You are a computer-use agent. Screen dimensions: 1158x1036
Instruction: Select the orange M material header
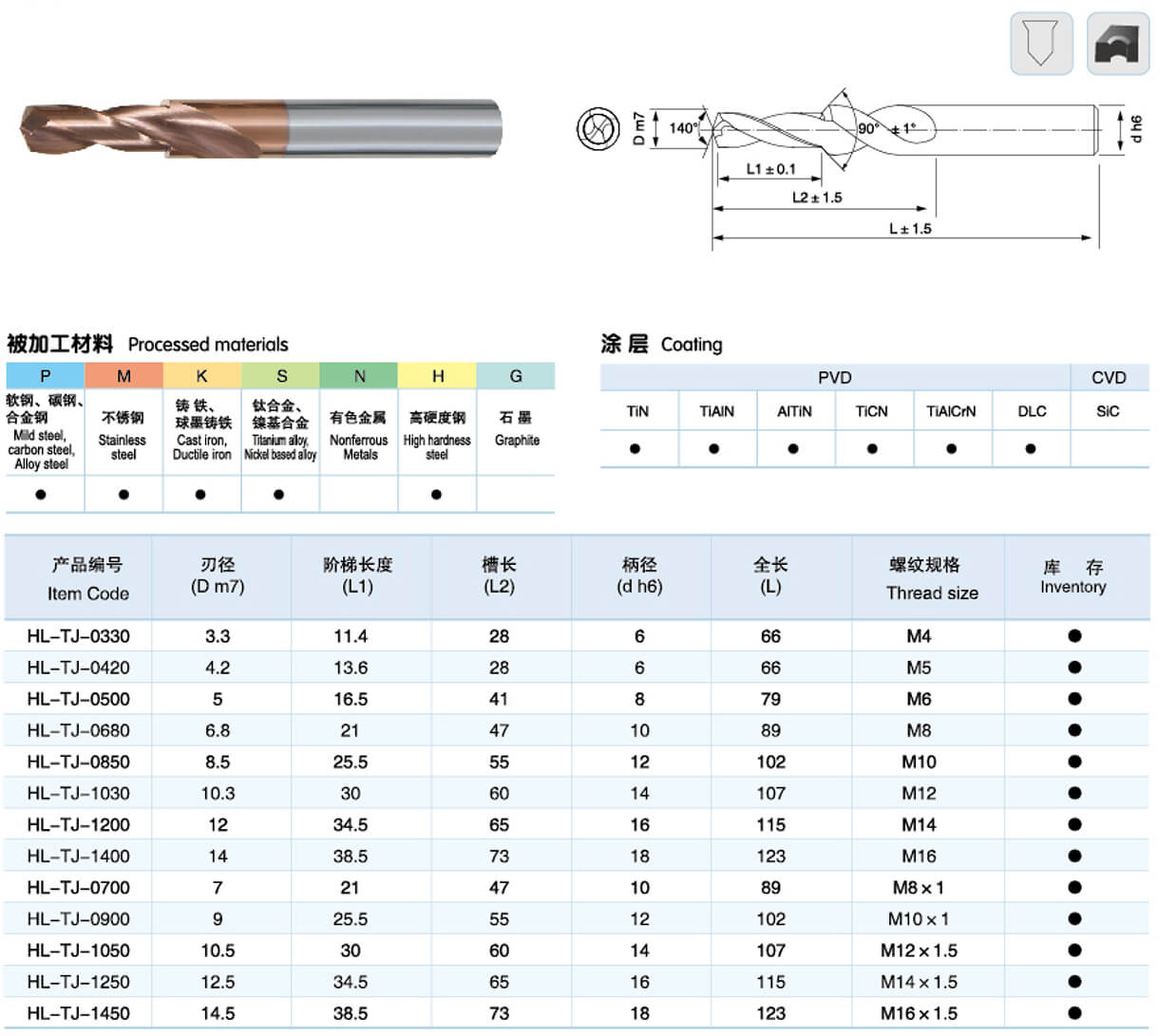pyautogui.click(x=123, y=376)
